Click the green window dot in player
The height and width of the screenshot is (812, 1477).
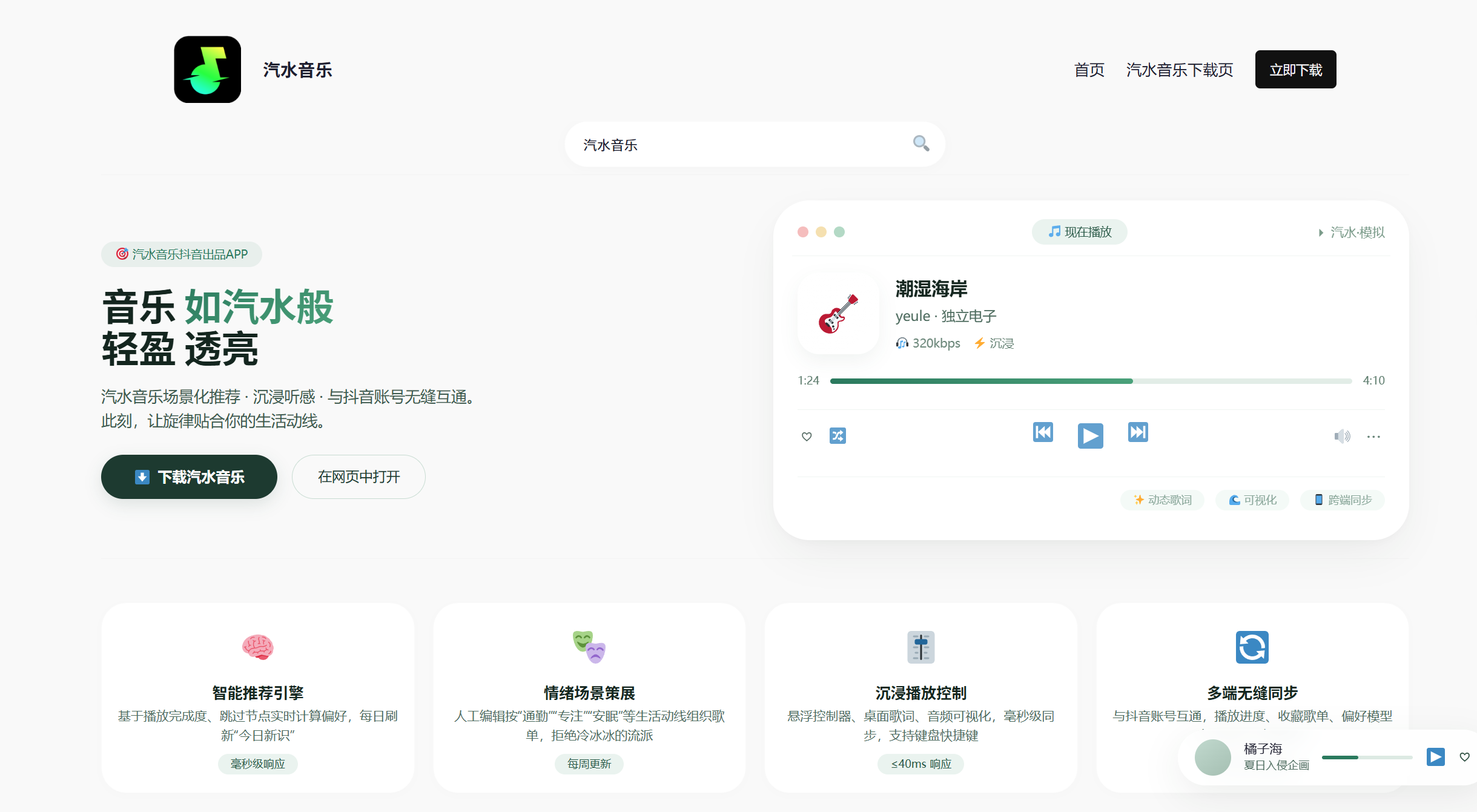coord(839,232)
